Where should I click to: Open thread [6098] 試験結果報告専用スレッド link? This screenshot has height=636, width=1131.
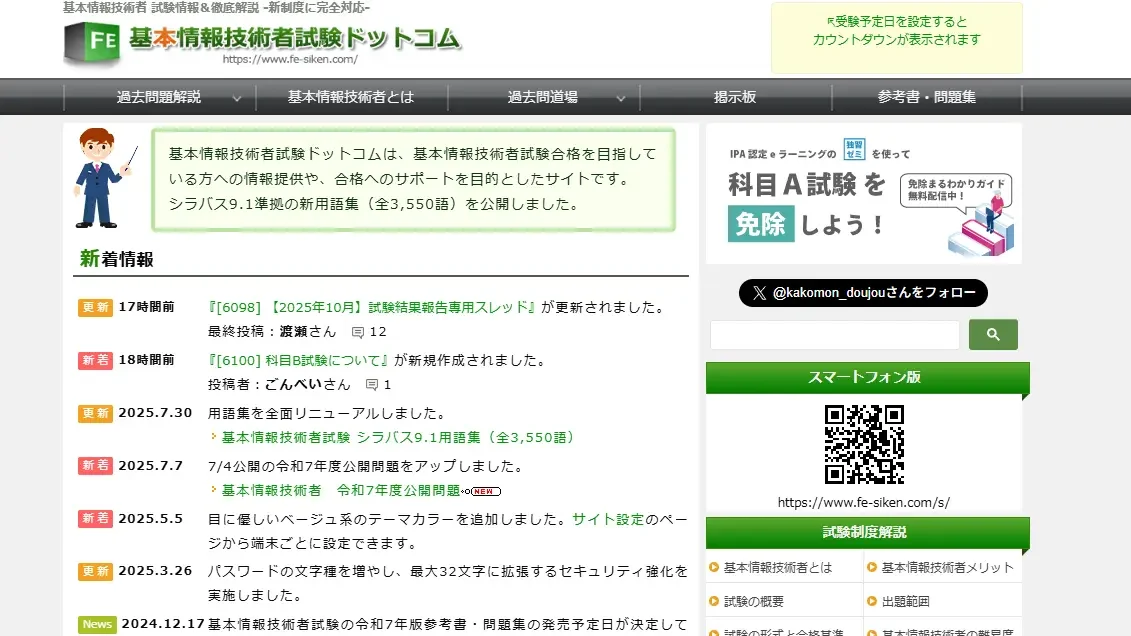372,307
